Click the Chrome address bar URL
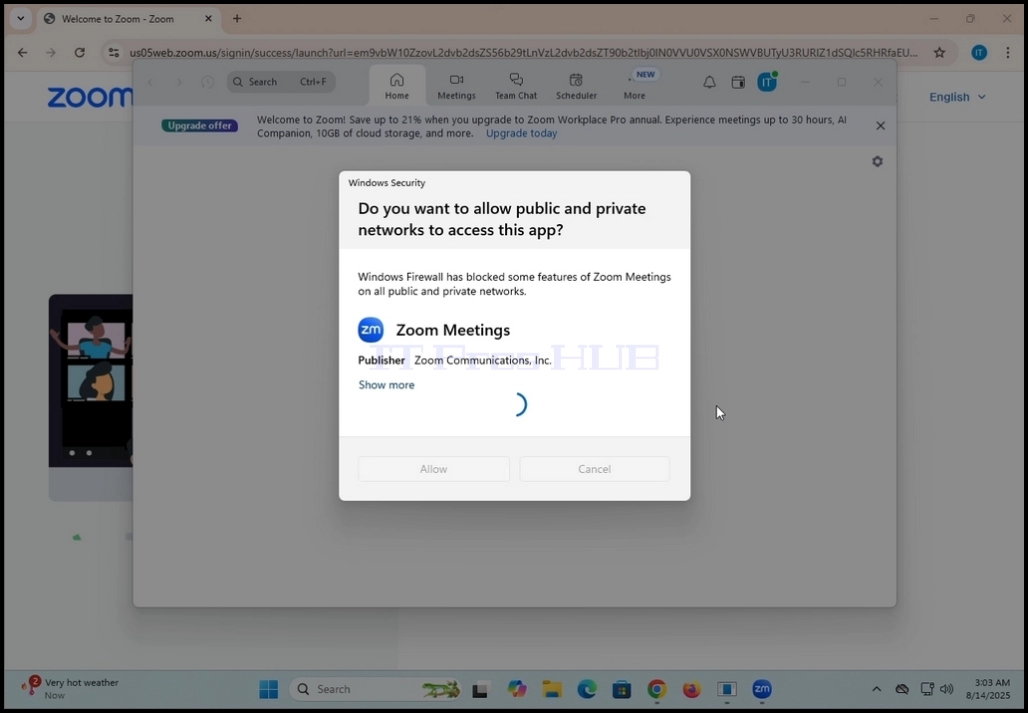This screenshot has height=713, width=1028. click(523, 52)
